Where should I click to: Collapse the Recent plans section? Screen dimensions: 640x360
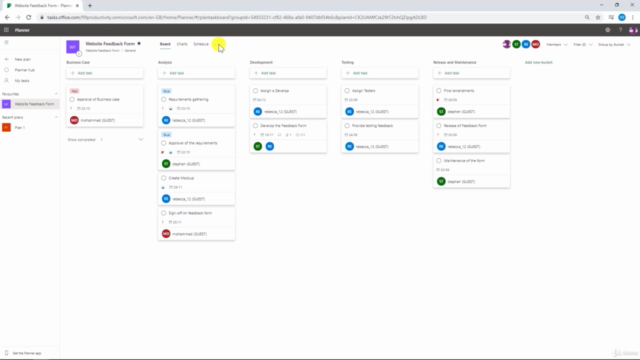(x=56, y=117)
